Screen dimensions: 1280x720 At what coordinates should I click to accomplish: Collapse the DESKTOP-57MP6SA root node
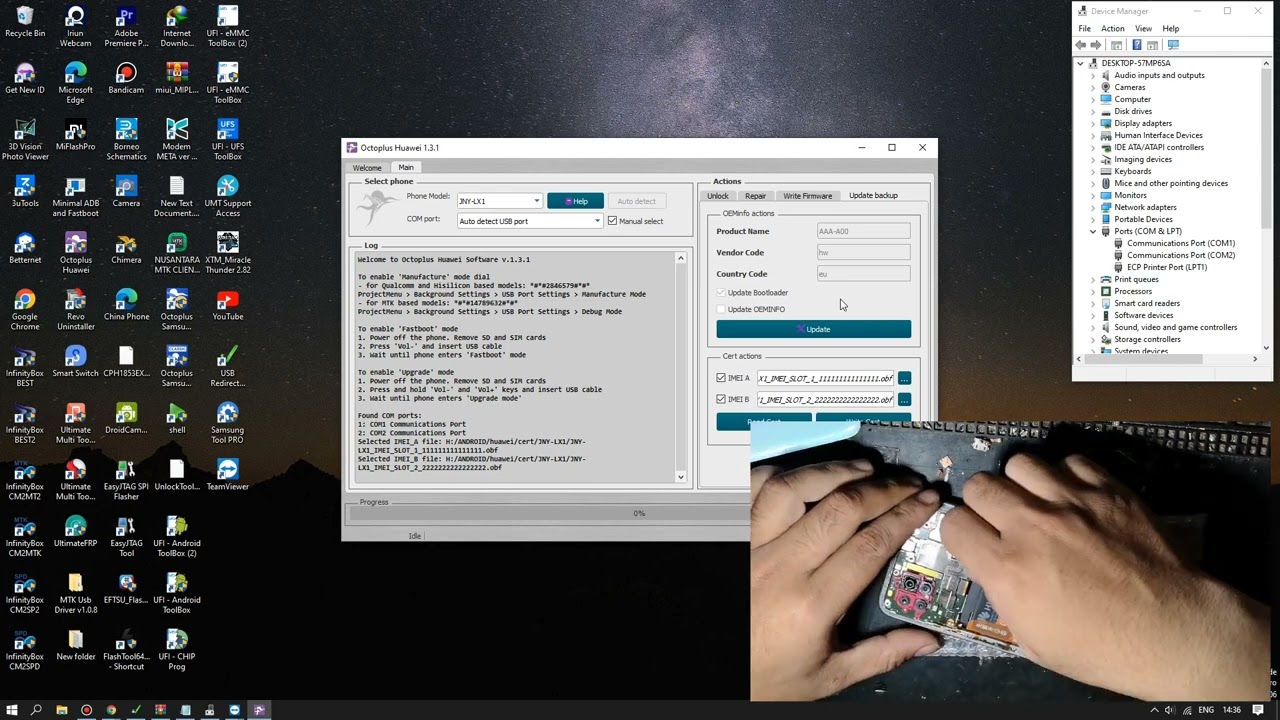pyautogui.click(x=1080, y=63)
